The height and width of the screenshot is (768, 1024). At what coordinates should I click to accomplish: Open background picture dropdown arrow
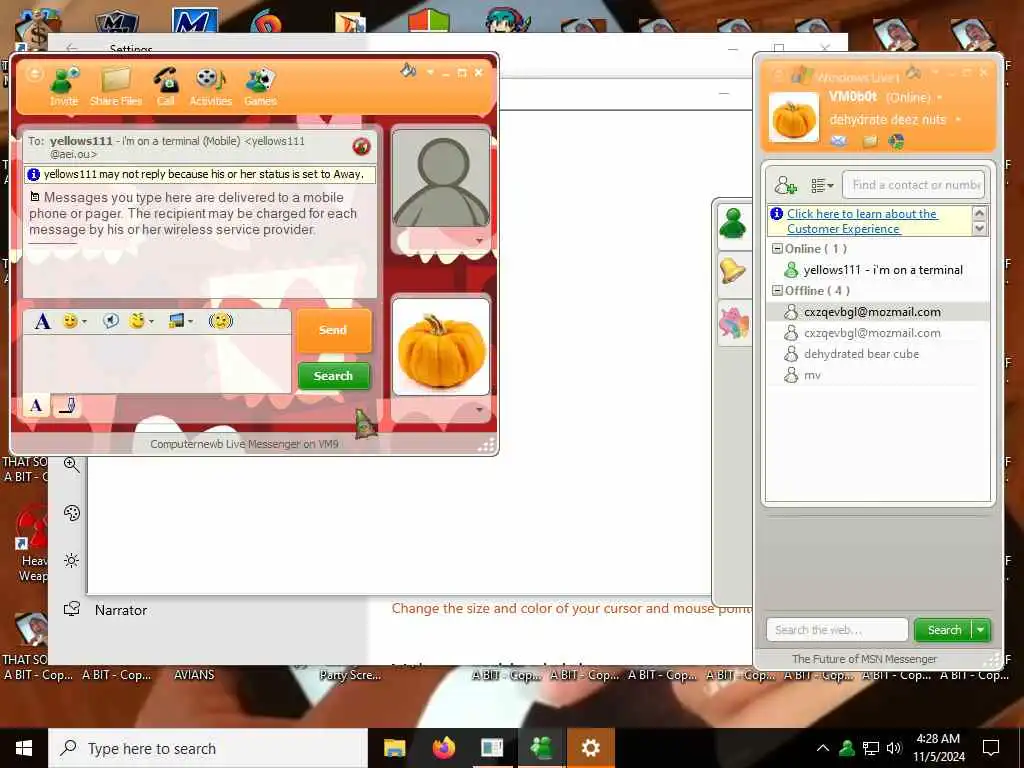[191, 321]
